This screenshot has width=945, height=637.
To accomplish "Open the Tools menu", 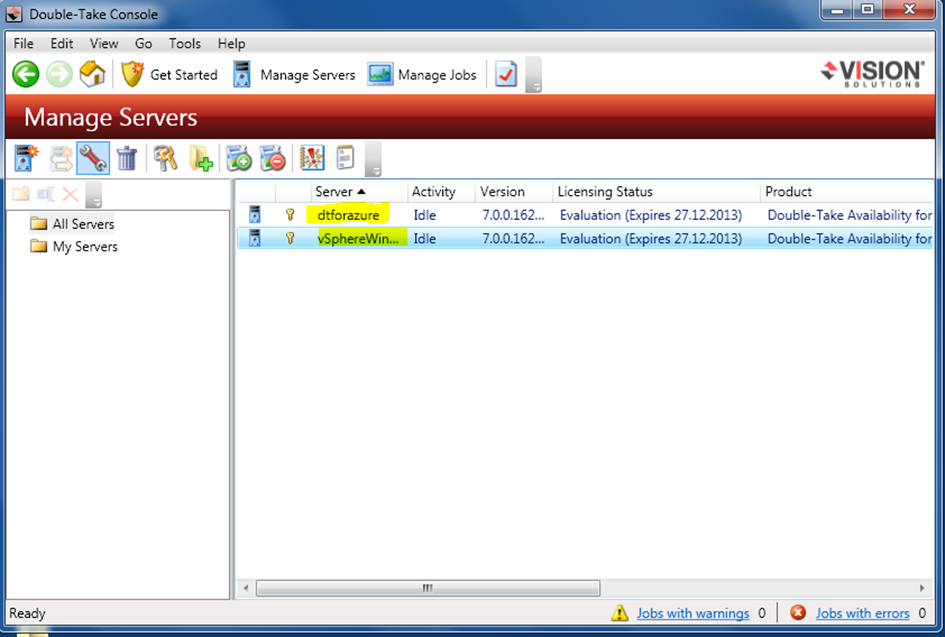I will coord(184,44).
